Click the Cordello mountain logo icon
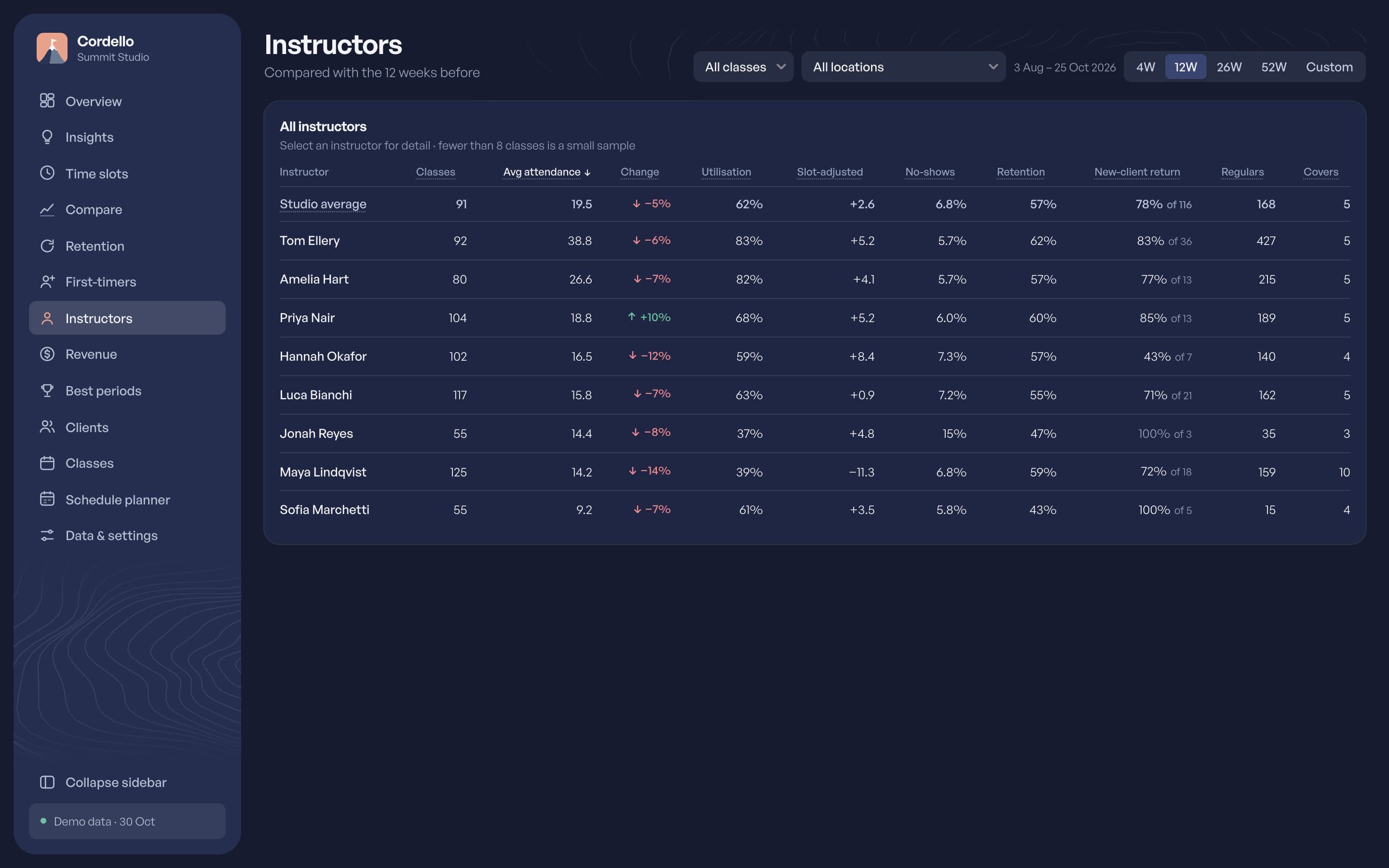This screenshot has height=868, width=1389. [x=52, y=48]
